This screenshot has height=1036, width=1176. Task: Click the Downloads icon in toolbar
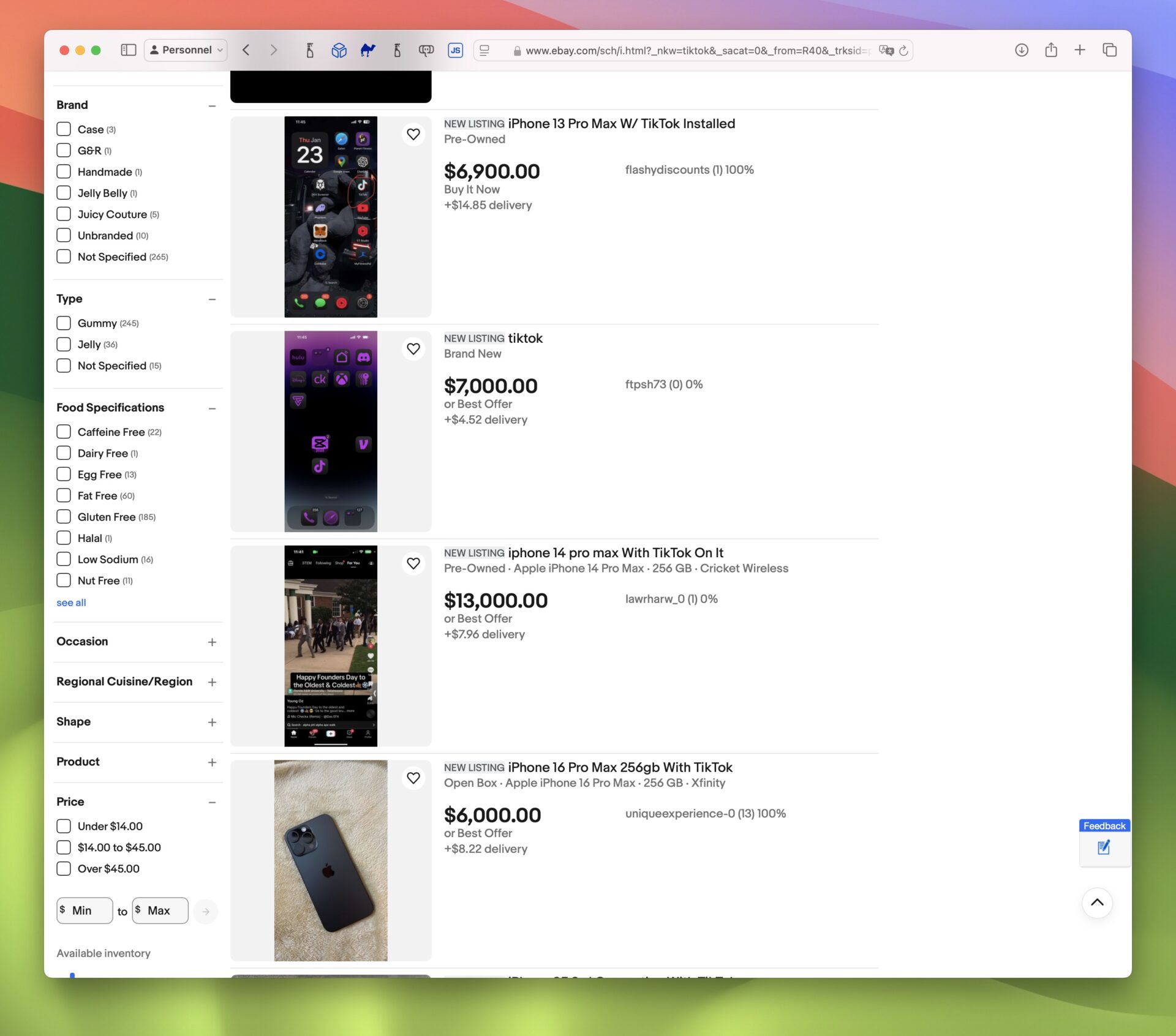pyautogui.click(x=1021, y=50)
